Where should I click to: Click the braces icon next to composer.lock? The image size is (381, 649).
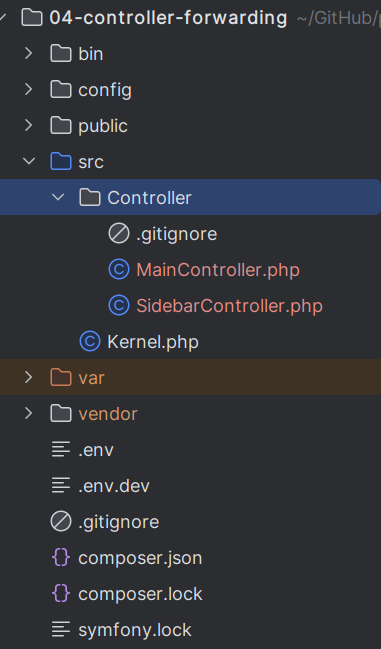61,594
